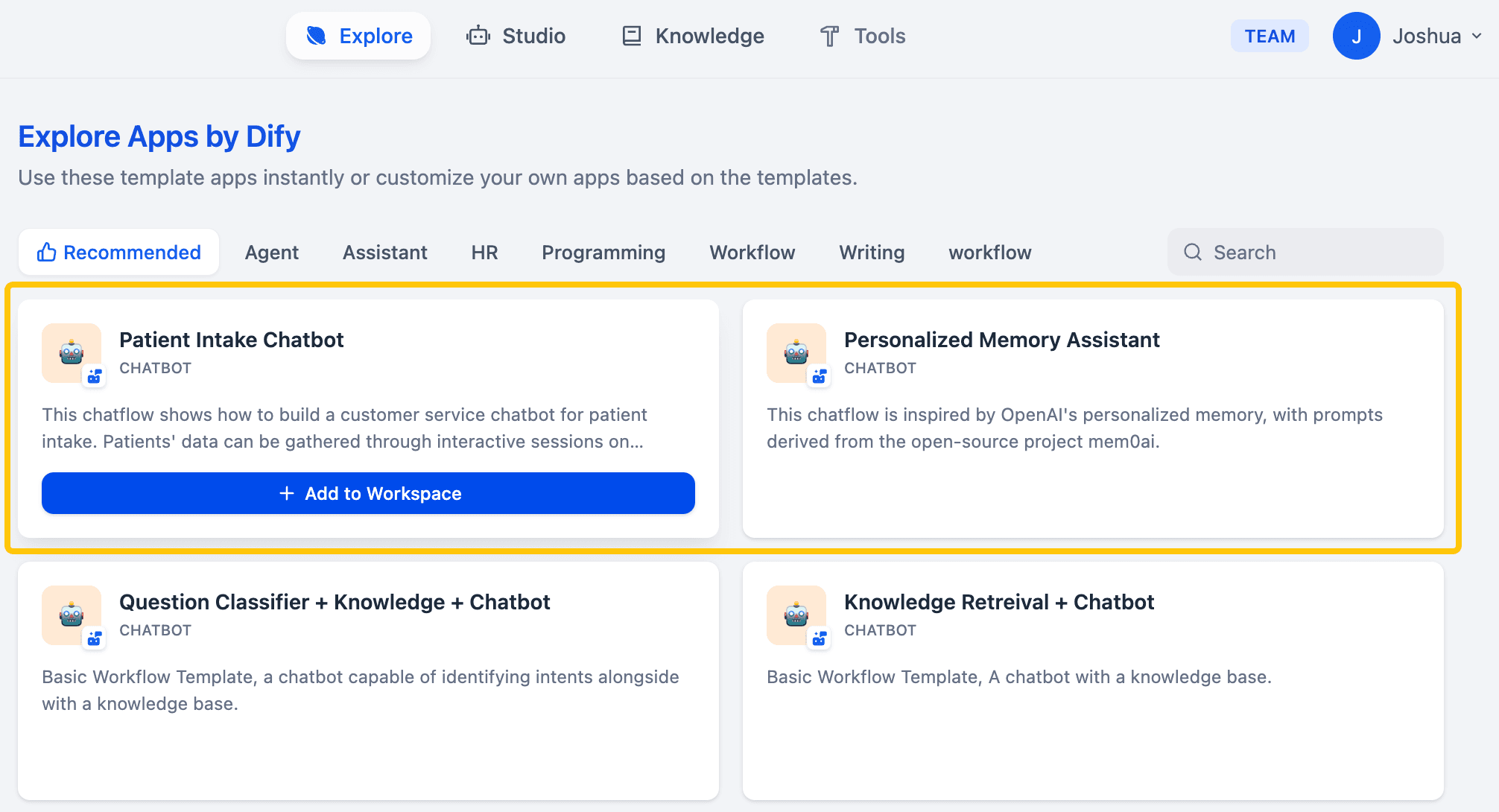Click the search magnifier icon
The image size is (1499, 812).
coord(1193,253)
